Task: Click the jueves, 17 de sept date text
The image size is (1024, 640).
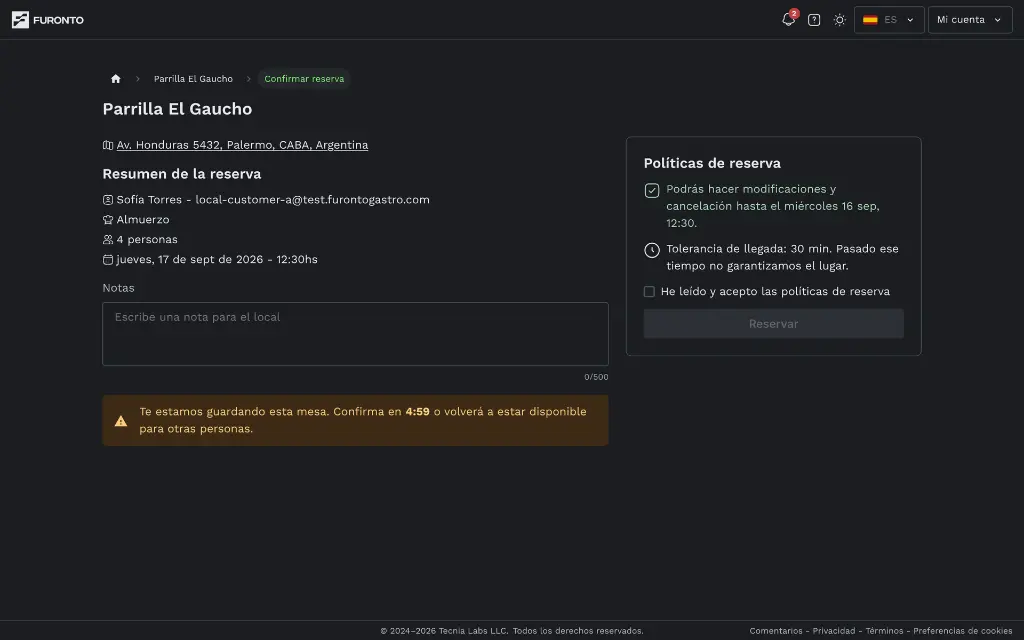Action: [217, 259]
